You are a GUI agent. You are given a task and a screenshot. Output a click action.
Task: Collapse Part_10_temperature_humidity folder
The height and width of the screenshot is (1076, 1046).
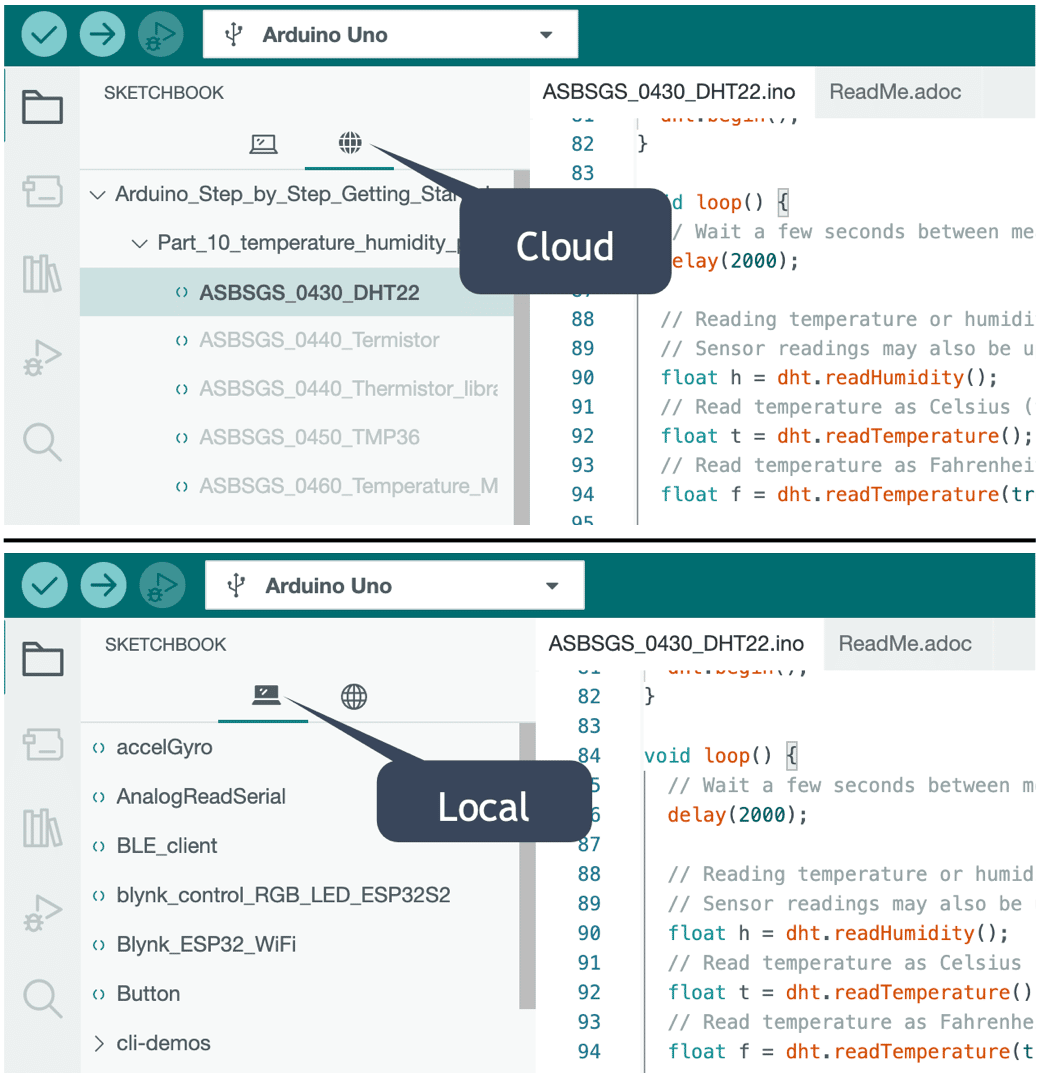(x=139, y=244)
